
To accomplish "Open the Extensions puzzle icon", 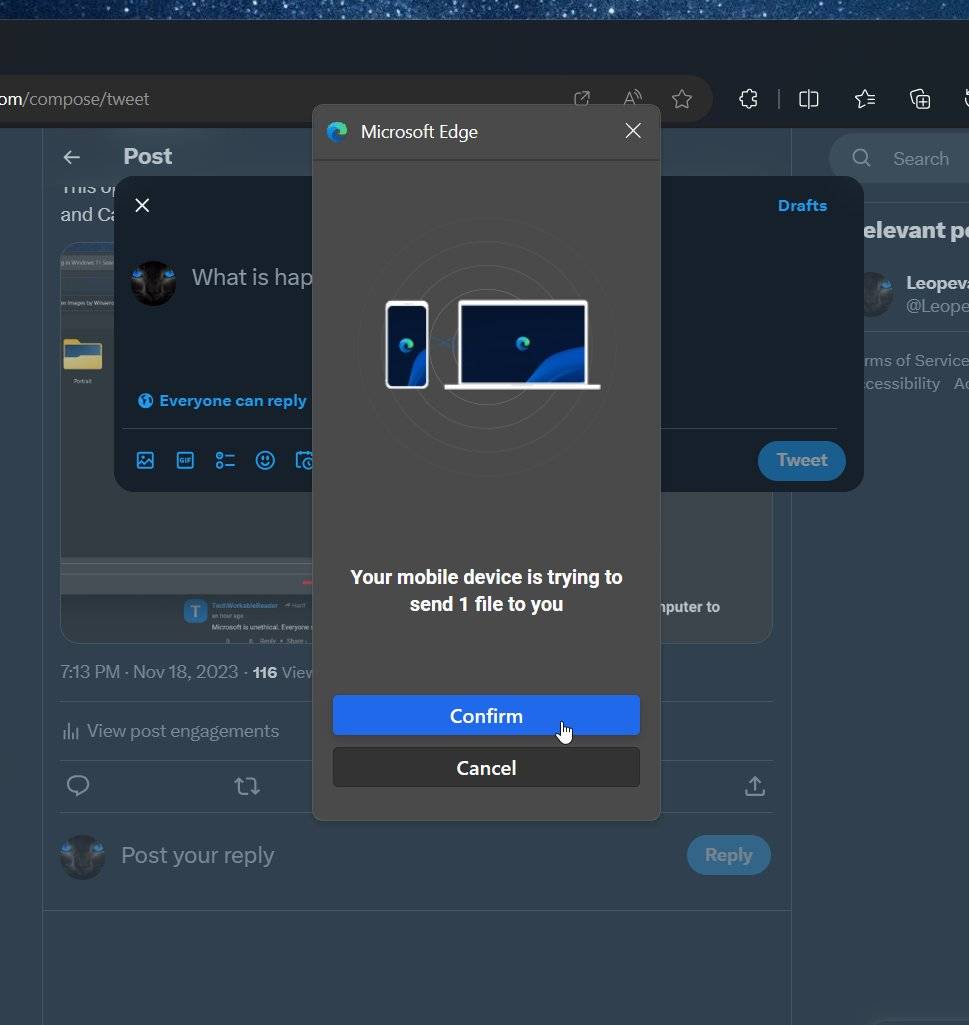I will [x=748, y=99].
